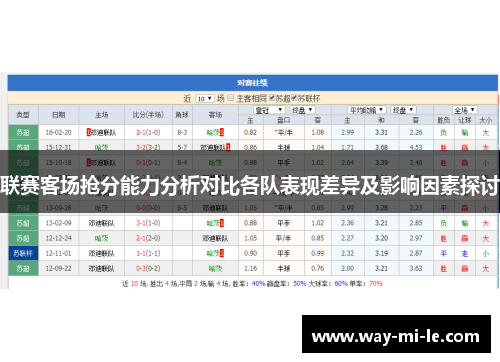Click home team 邓迪联队 in 13-02-09 row
Viewport: 500px width, 362px height.
click(x=102, y=223)
